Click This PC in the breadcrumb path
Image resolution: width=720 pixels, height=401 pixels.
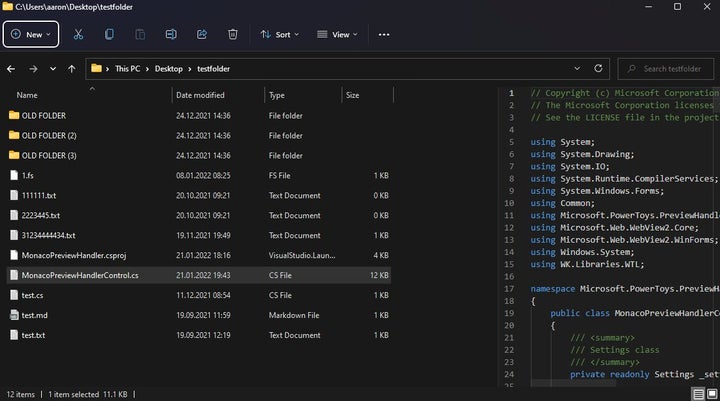tap(127, 69)
